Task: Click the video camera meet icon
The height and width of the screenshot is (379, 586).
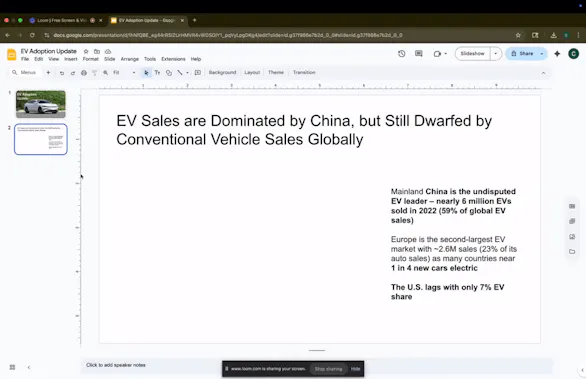Action: click(437, 54)
